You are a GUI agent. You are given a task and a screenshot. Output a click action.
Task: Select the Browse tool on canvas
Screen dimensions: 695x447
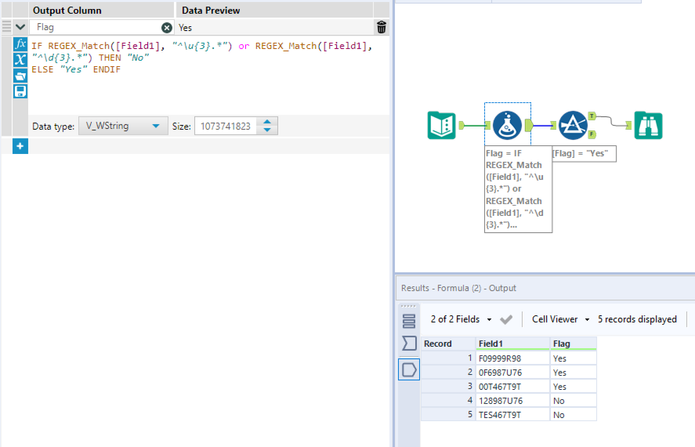click(x=648, y=125)
